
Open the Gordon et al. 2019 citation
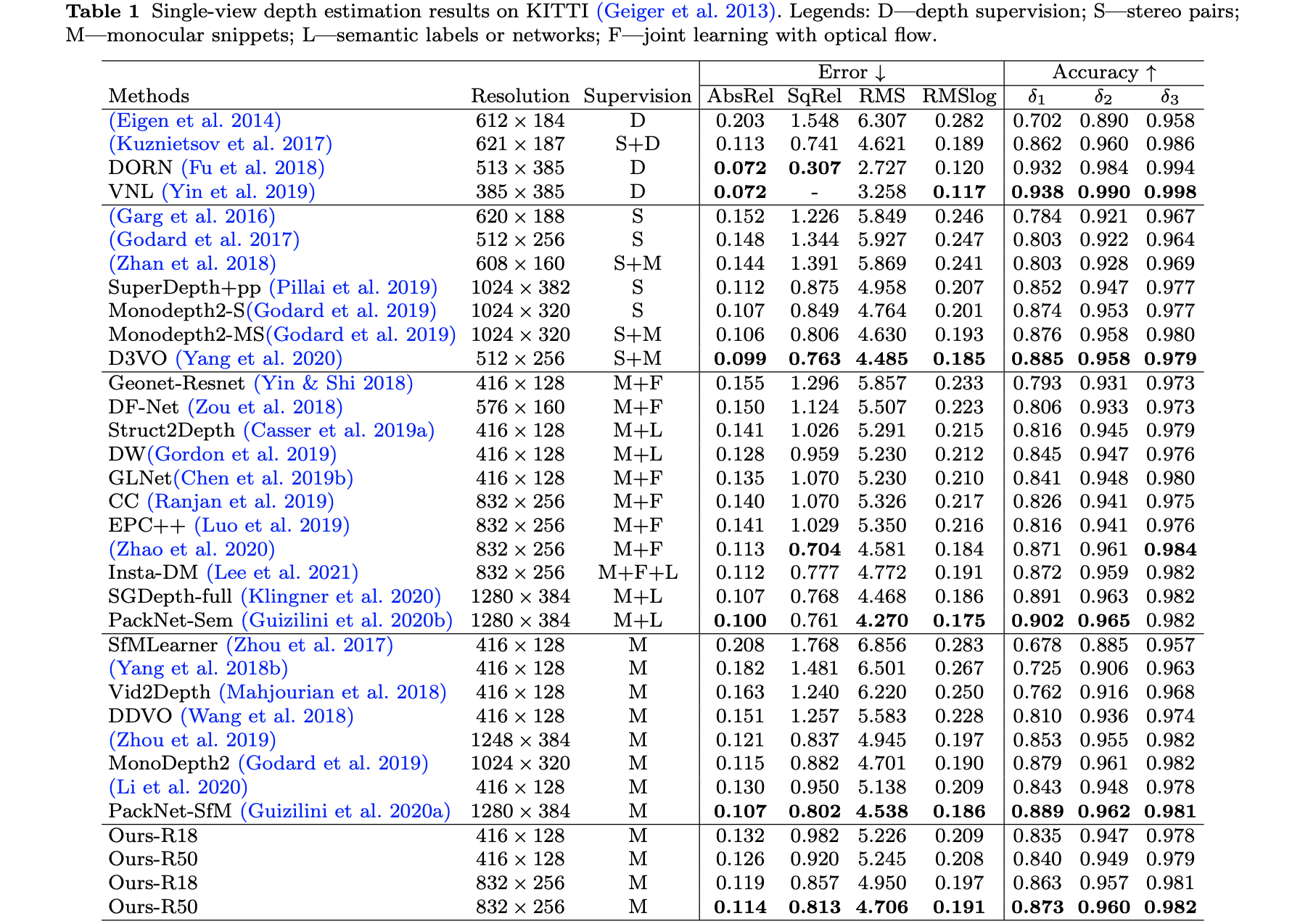[242, 455]
